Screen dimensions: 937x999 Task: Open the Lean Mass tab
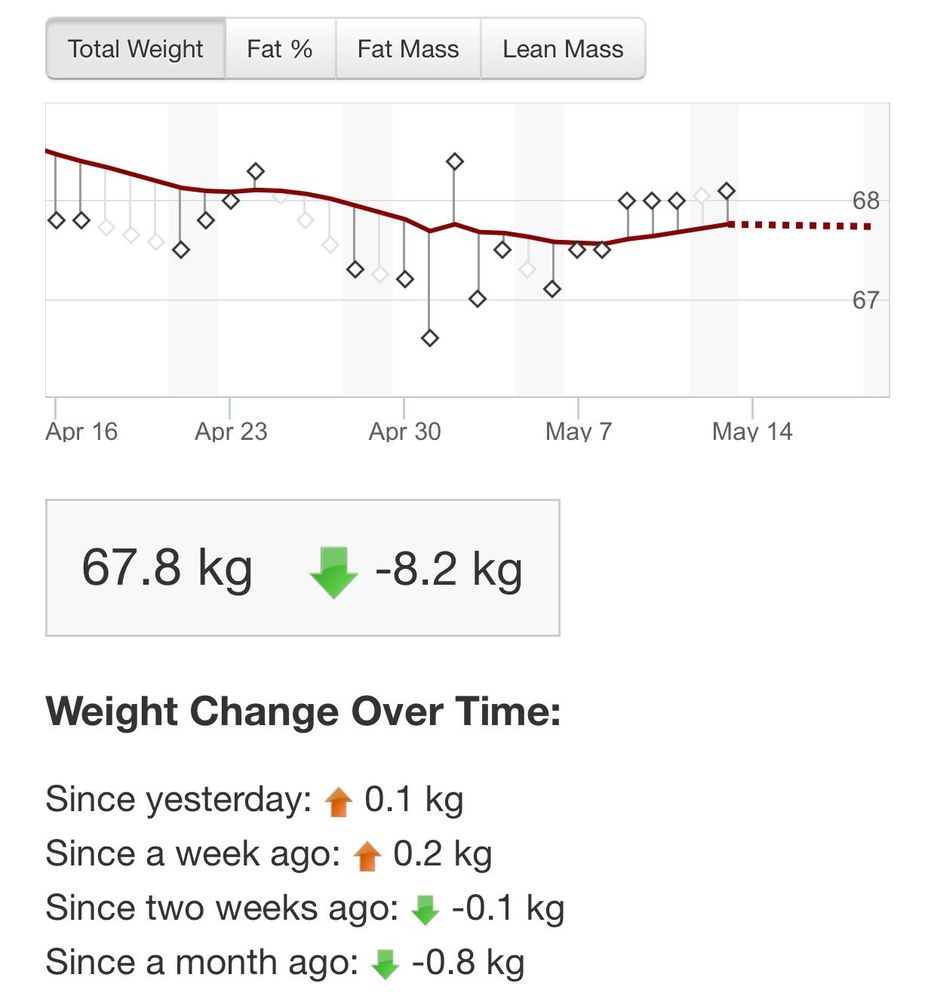coord(562,49)
